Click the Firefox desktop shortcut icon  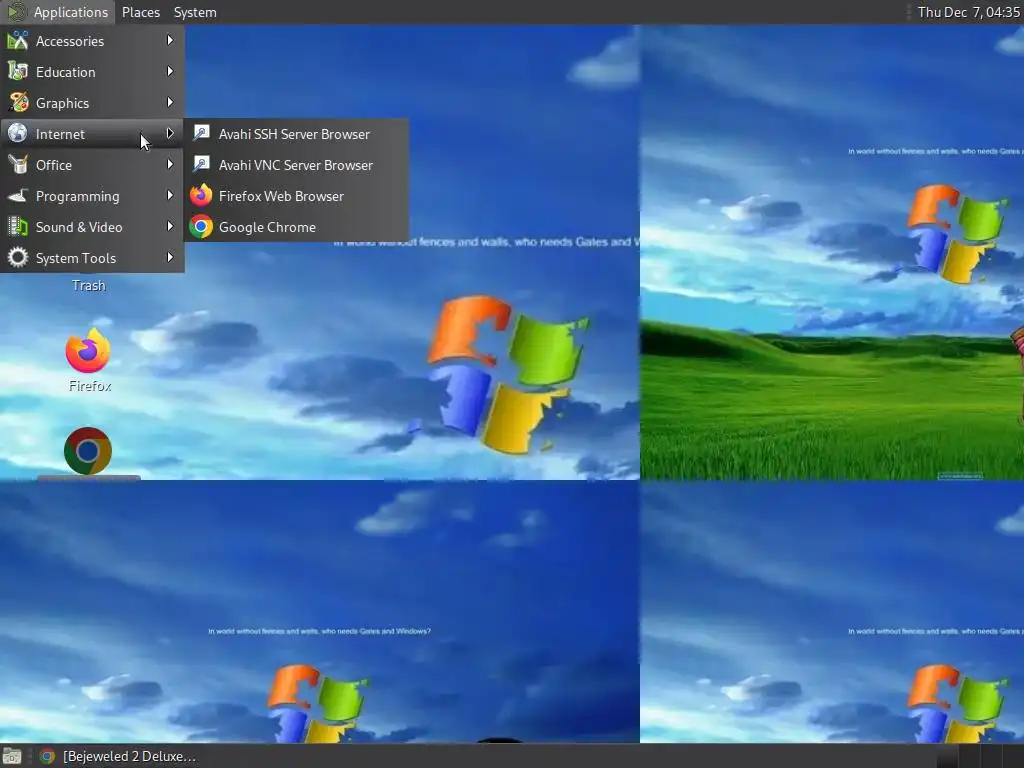coord(88,350)
